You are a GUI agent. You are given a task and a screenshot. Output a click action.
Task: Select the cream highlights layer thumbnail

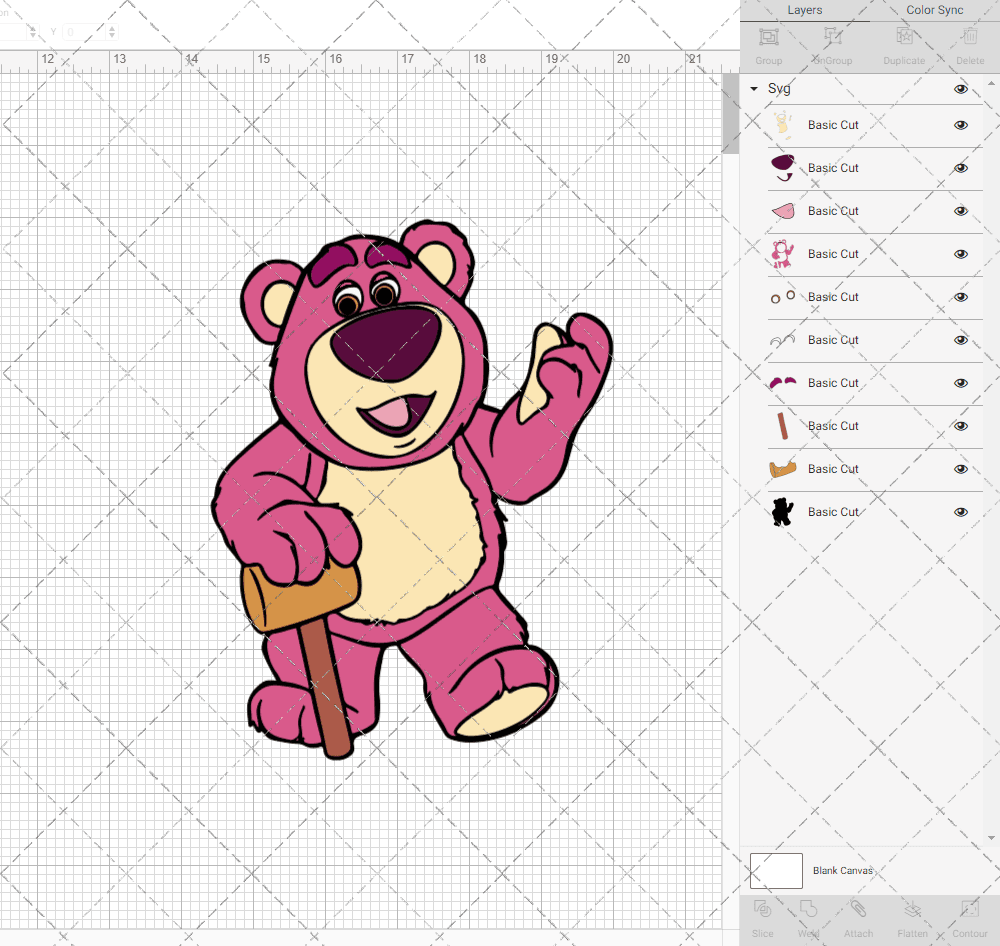[783, 125]
